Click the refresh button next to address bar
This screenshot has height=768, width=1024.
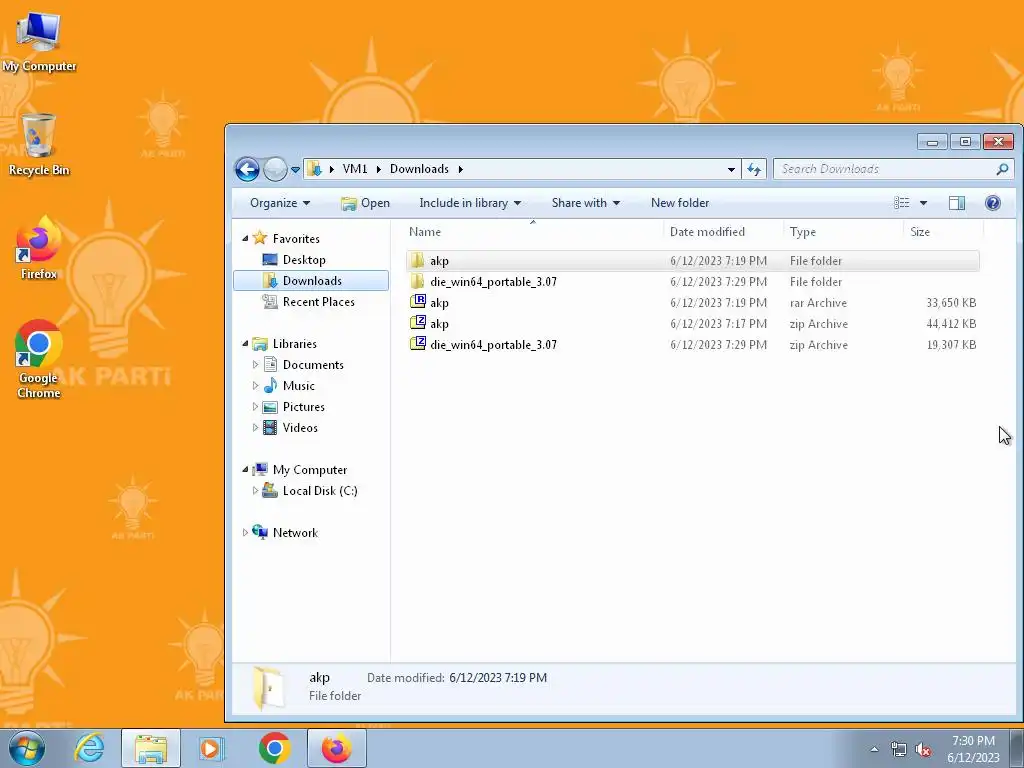754,169
